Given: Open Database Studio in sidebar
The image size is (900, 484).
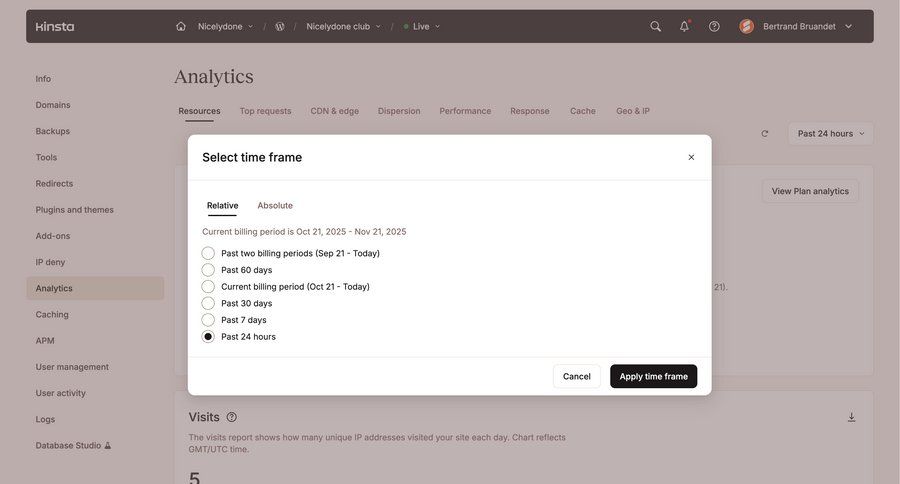Looking at the screenshot, I should click(73, 446).
